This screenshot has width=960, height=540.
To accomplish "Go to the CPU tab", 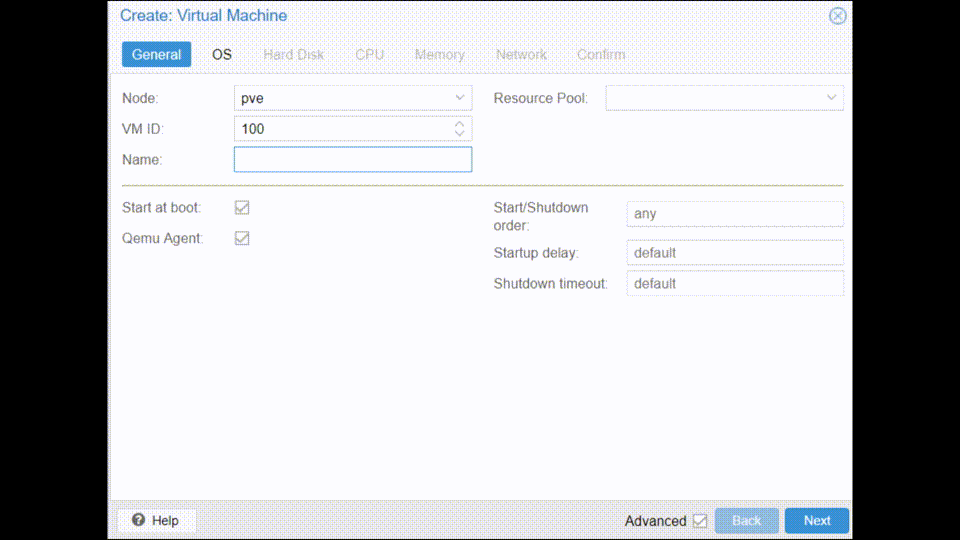I will click(369, 54).
